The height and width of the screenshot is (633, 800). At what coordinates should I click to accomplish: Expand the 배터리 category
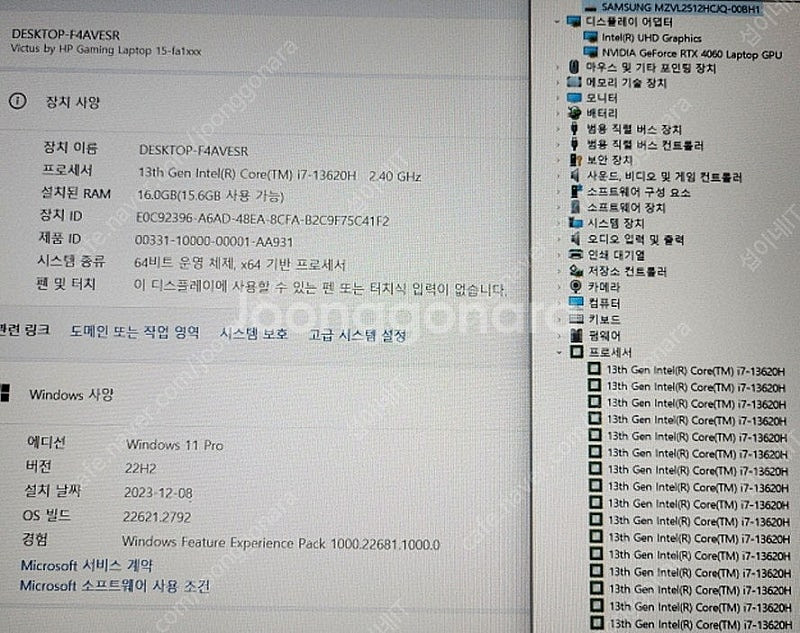558,113
